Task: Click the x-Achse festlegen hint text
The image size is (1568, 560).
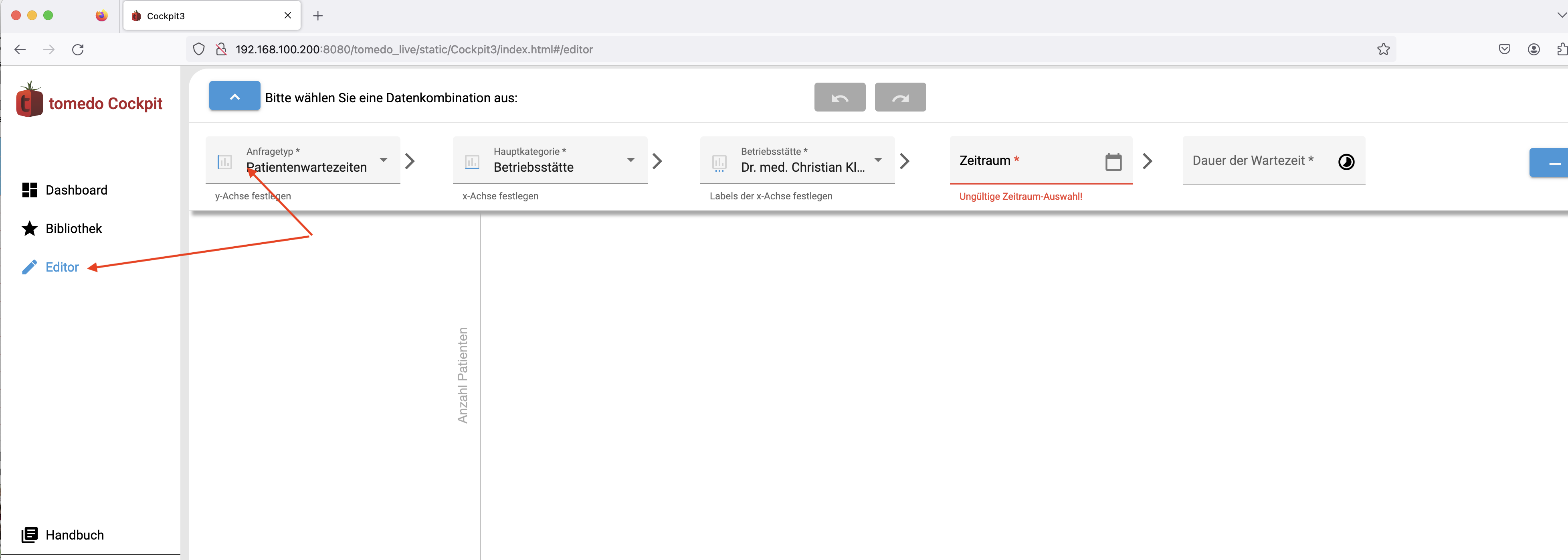Action: 500,196
